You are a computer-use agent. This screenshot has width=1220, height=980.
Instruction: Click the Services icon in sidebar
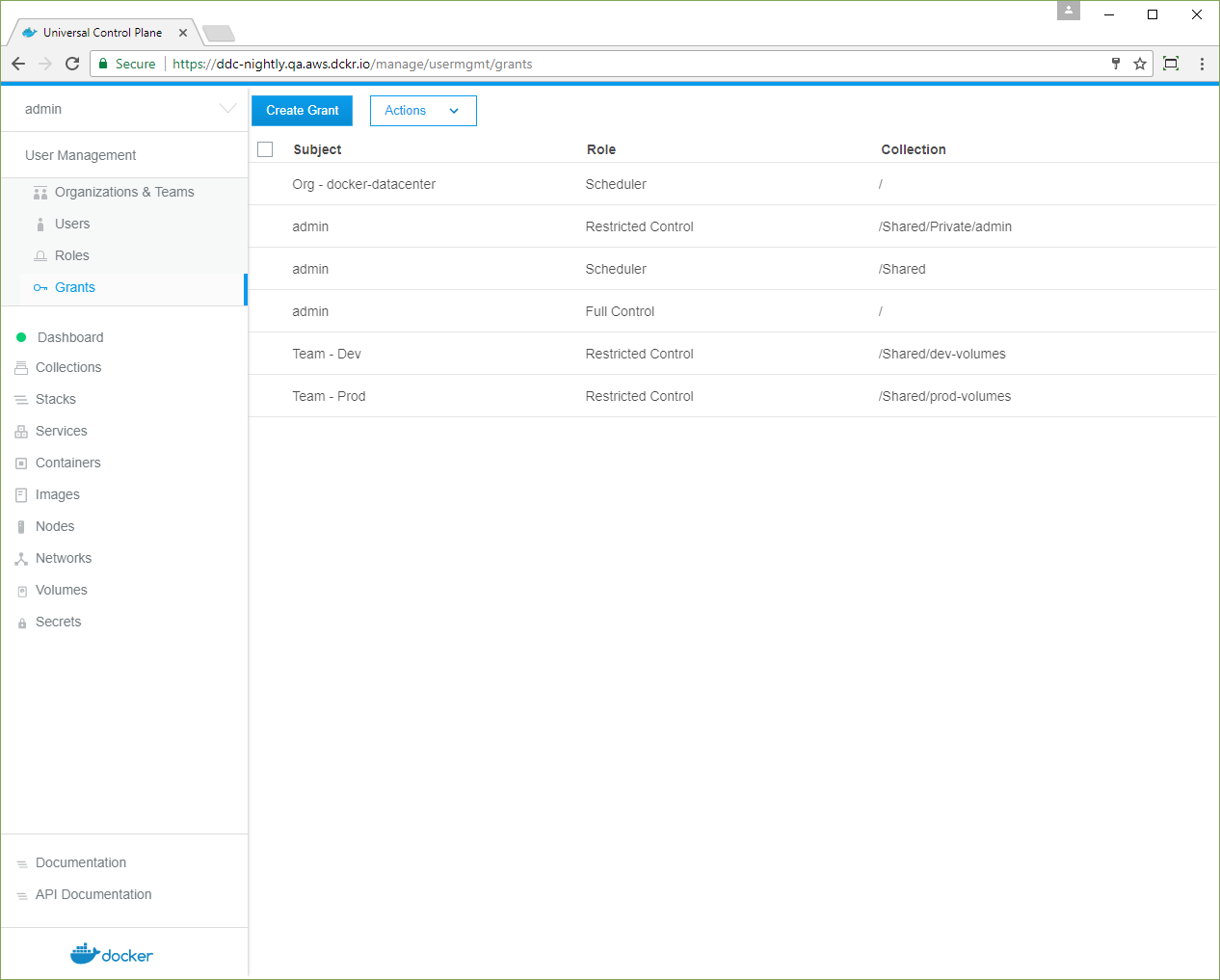coord(21,432)
